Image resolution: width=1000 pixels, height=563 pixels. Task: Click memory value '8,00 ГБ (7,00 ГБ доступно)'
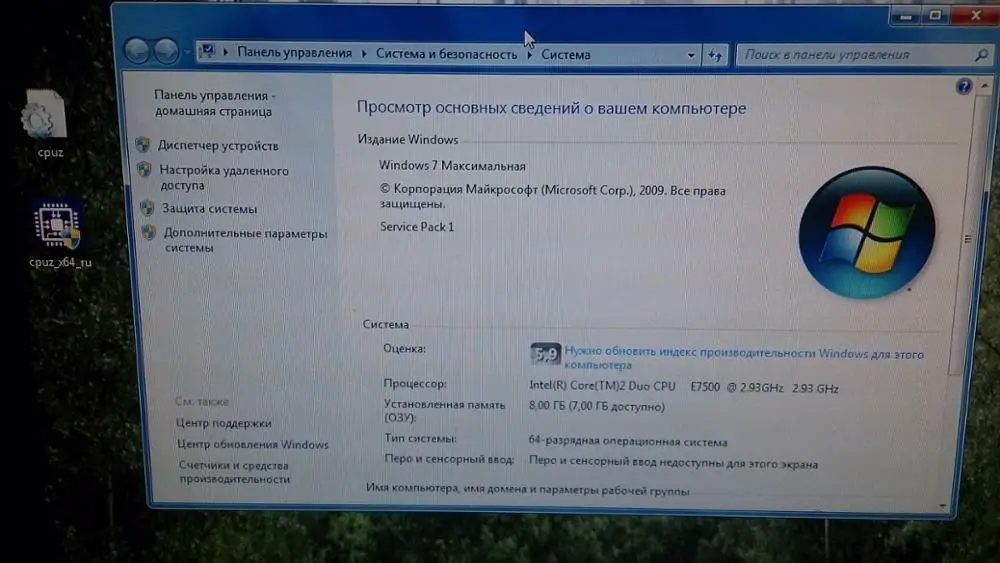pos(597,406)
